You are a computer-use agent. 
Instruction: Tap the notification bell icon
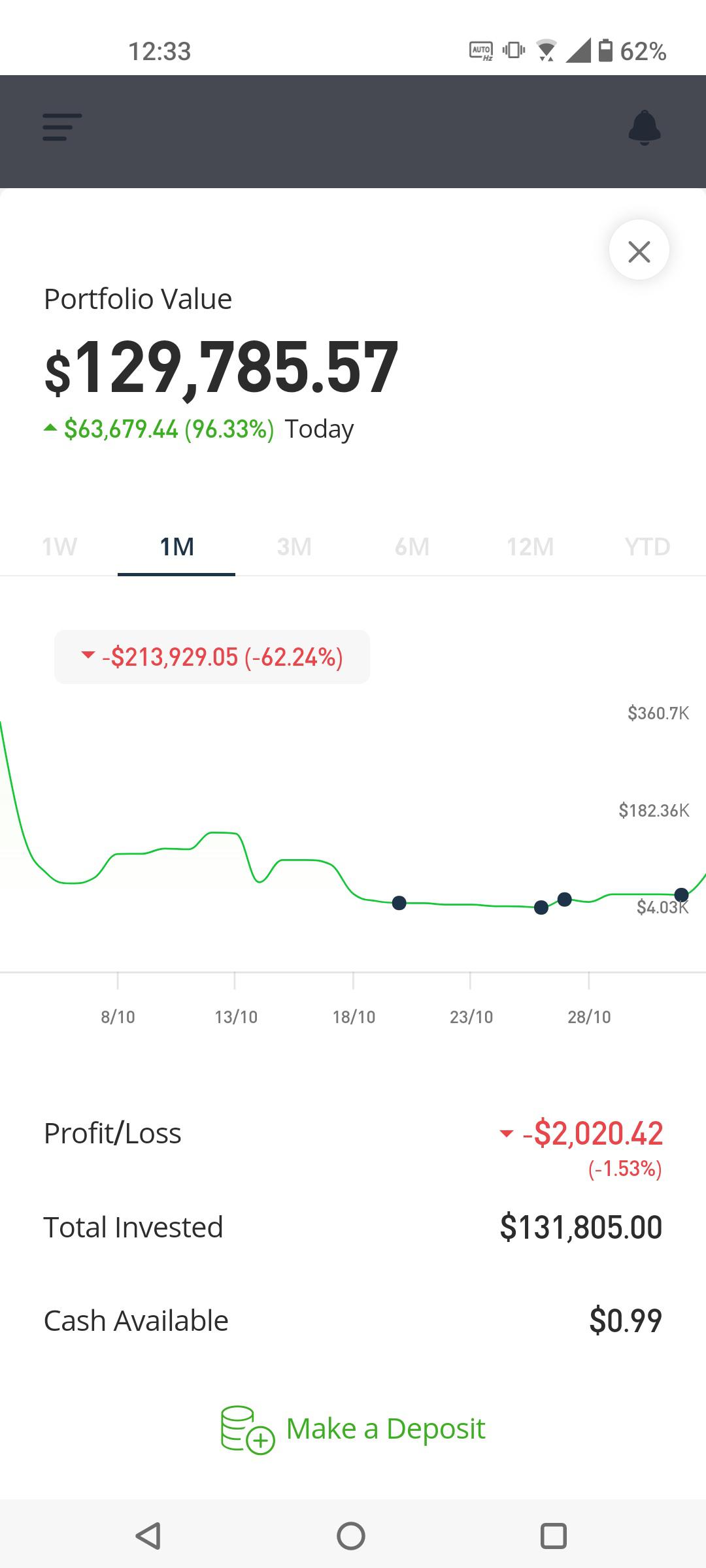645,127
